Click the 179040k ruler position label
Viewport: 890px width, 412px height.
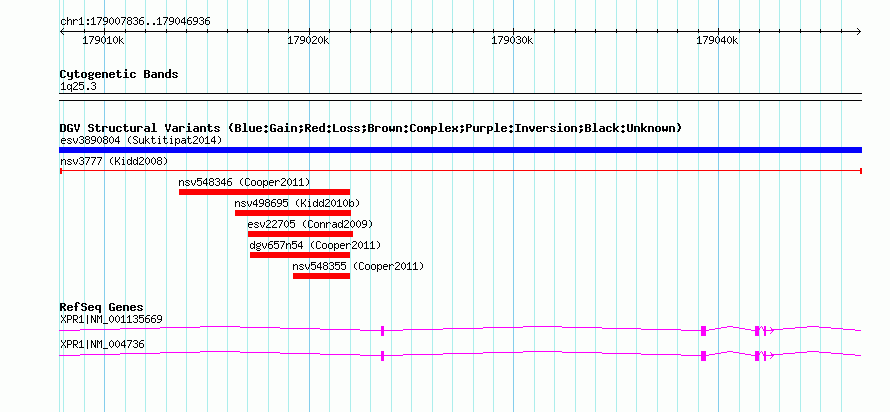[x=717, y=40]
